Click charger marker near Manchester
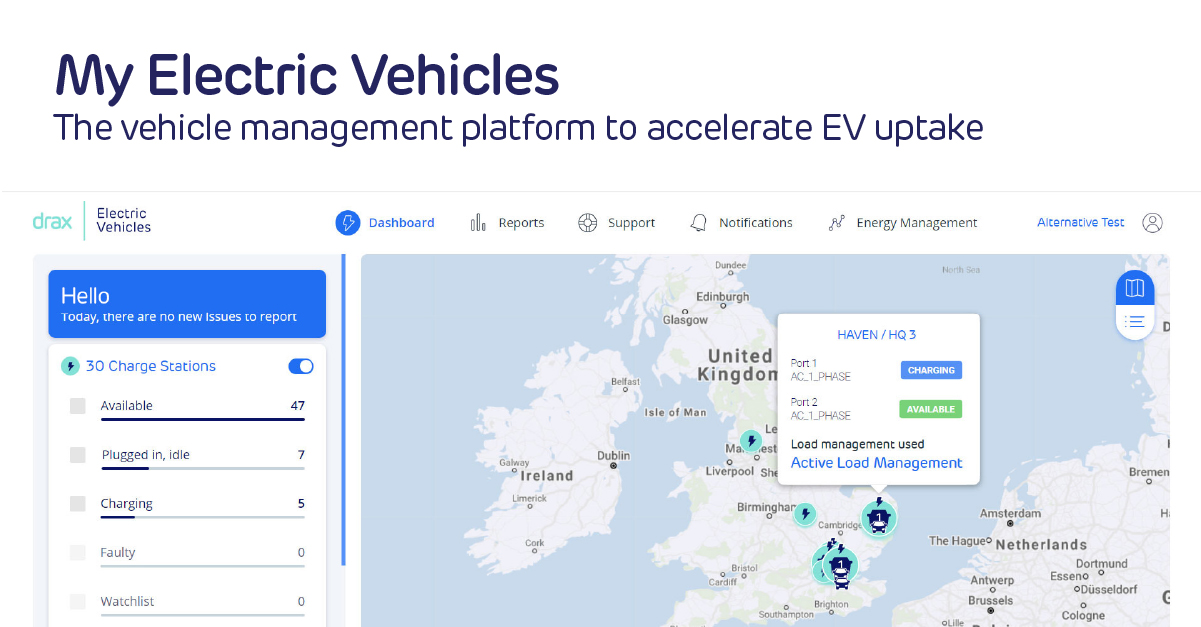The width and height of the screenshot is (1201, 627). point(750,440)
